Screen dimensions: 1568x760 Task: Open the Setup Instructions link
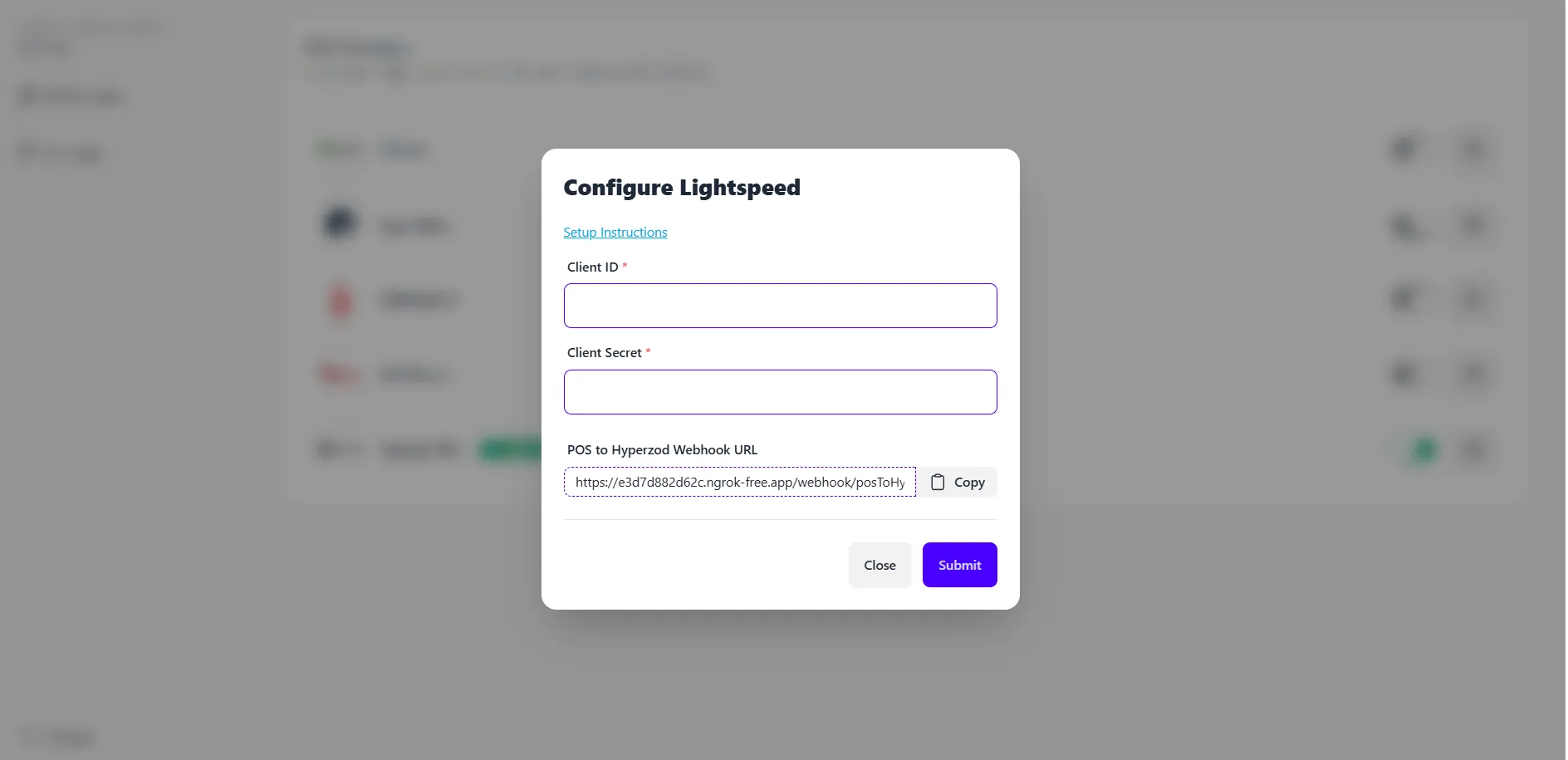[615, 233]
